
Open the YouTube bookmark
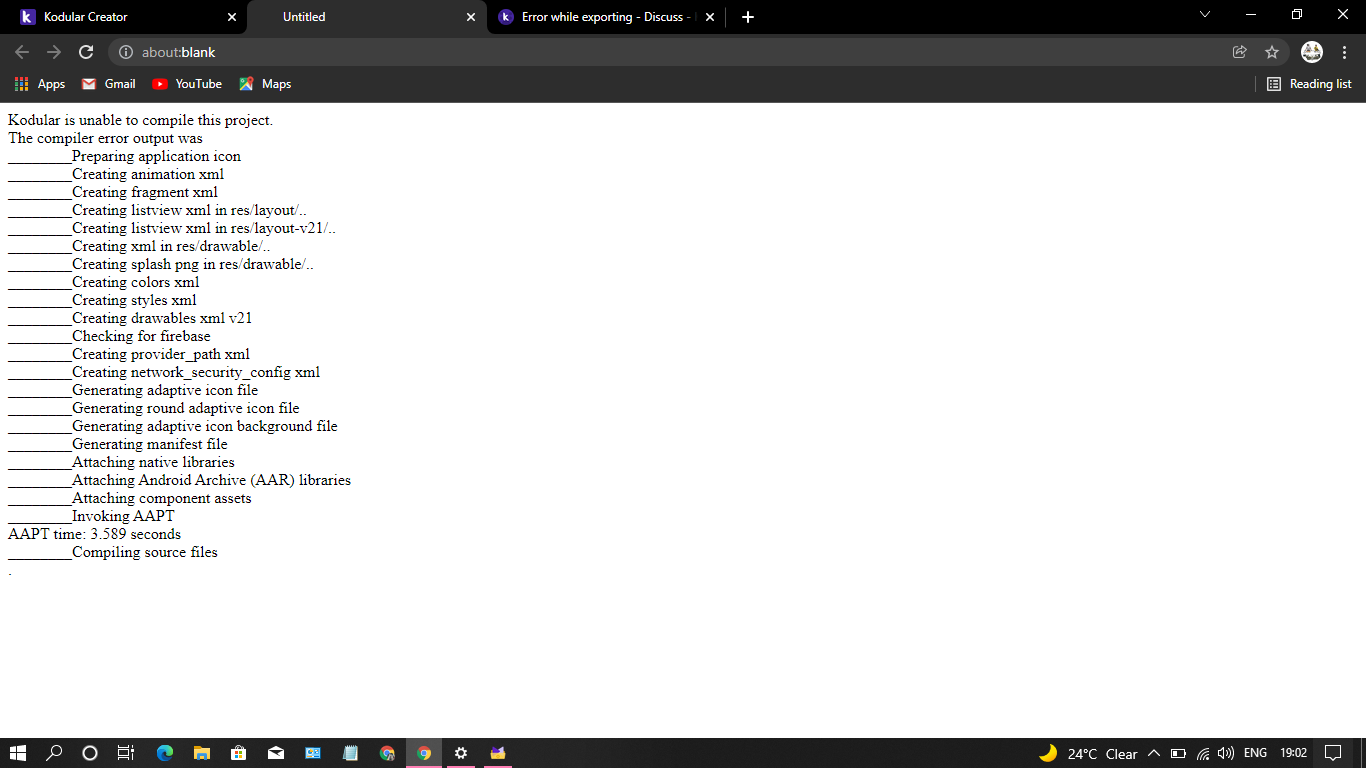(187, 84)
